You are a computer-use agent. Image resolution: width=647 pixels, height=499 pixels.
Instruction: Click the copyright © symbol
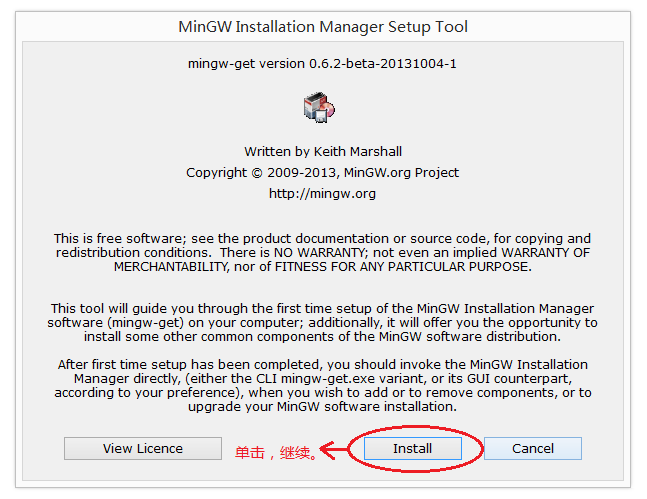[x=257, y=173]
